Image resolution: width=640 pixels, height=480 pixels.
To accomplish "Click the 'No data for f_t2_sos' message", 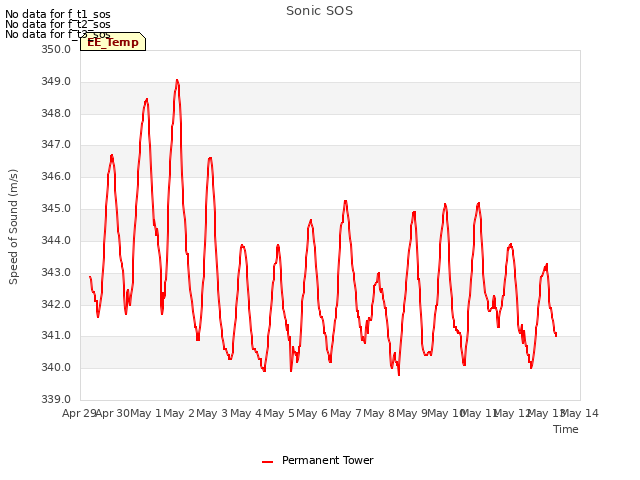I will click(58, 24).
